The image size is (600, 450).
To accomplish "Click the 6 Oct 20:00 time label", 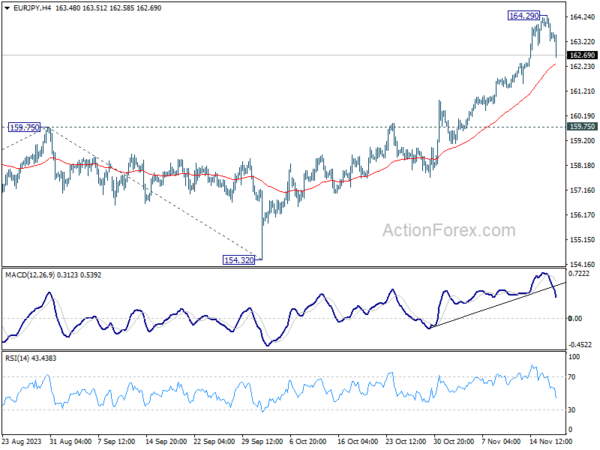I will pos(308,442).
